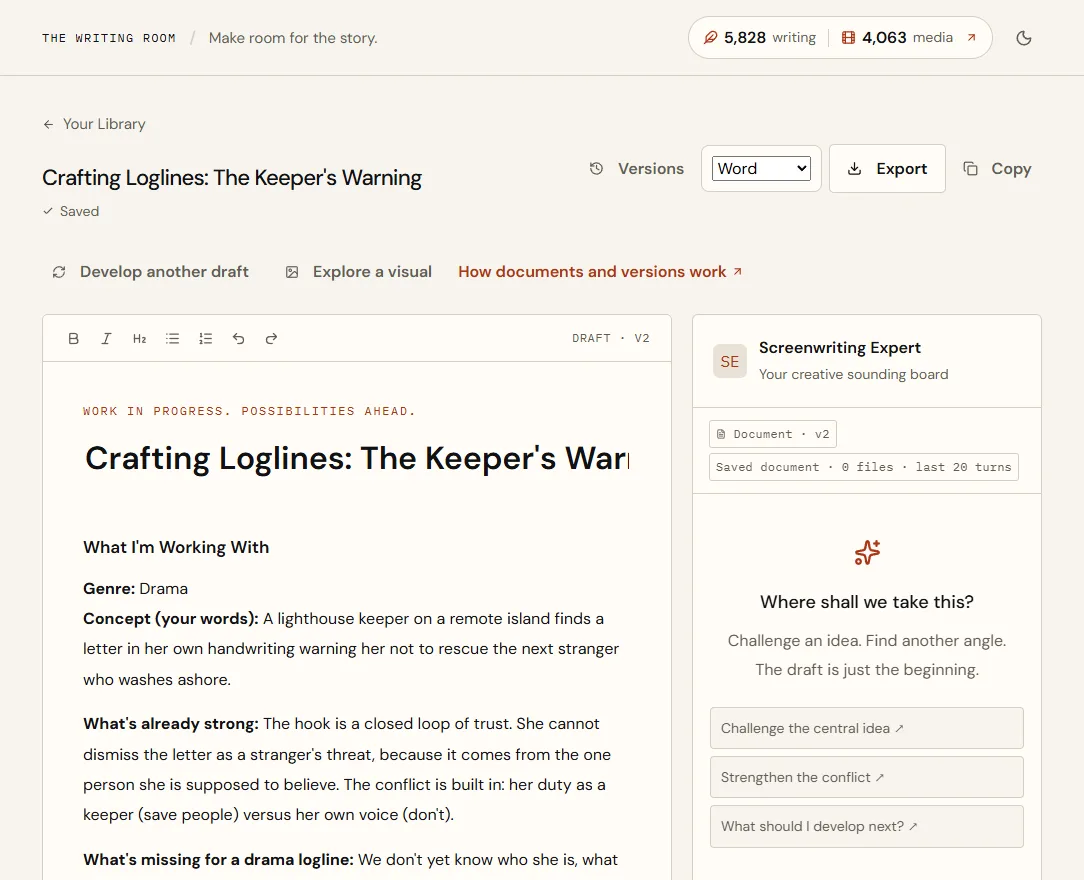The height and width of the screenshot is (880, 1084).
Task: Click the What's already strong label
Action: pos(171,724)
